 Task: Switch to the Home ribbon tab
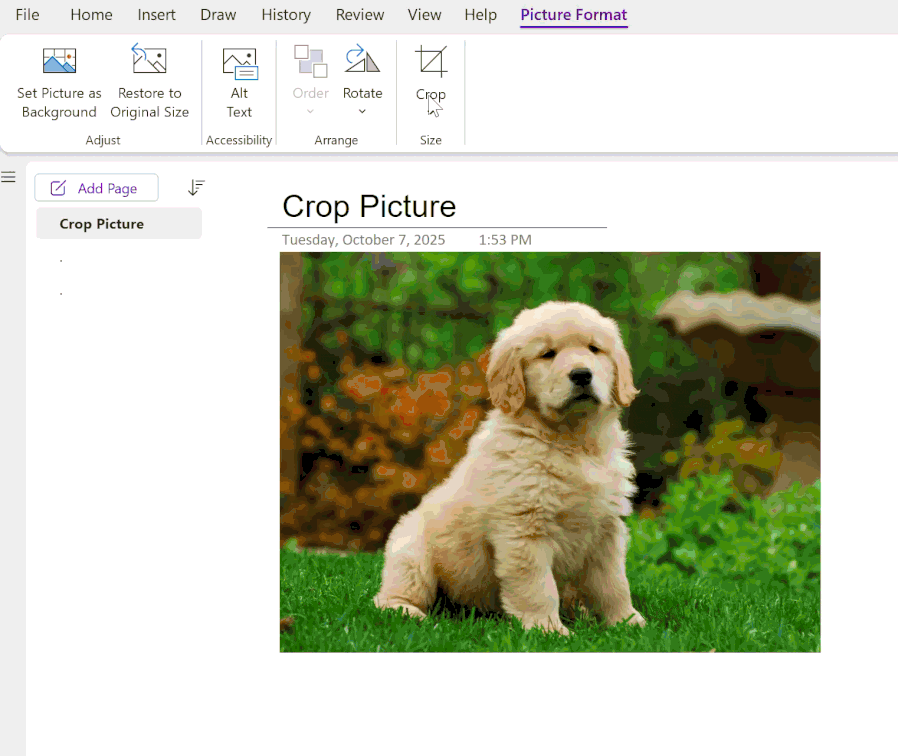click(x=91, y=14)
